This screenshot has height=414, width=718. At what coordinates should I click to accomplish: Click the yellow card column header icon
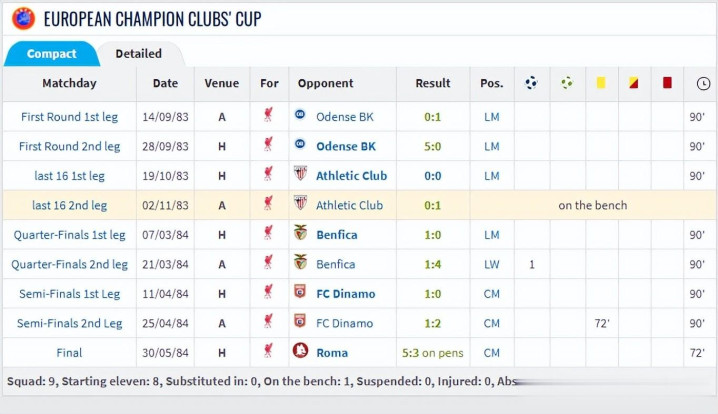pyautogui.click(x=601, y=83)
